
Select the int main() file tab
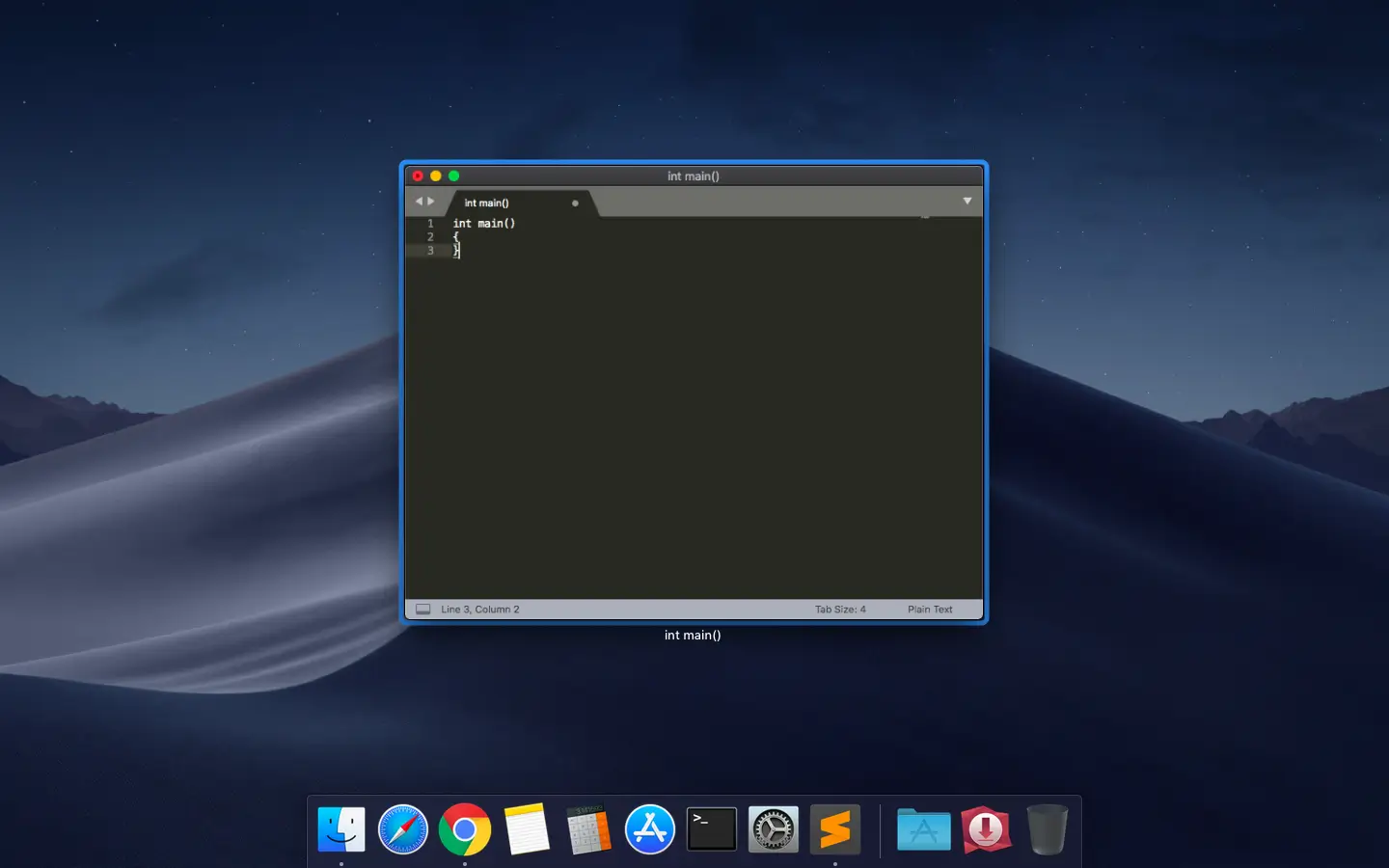coord(487,203)
